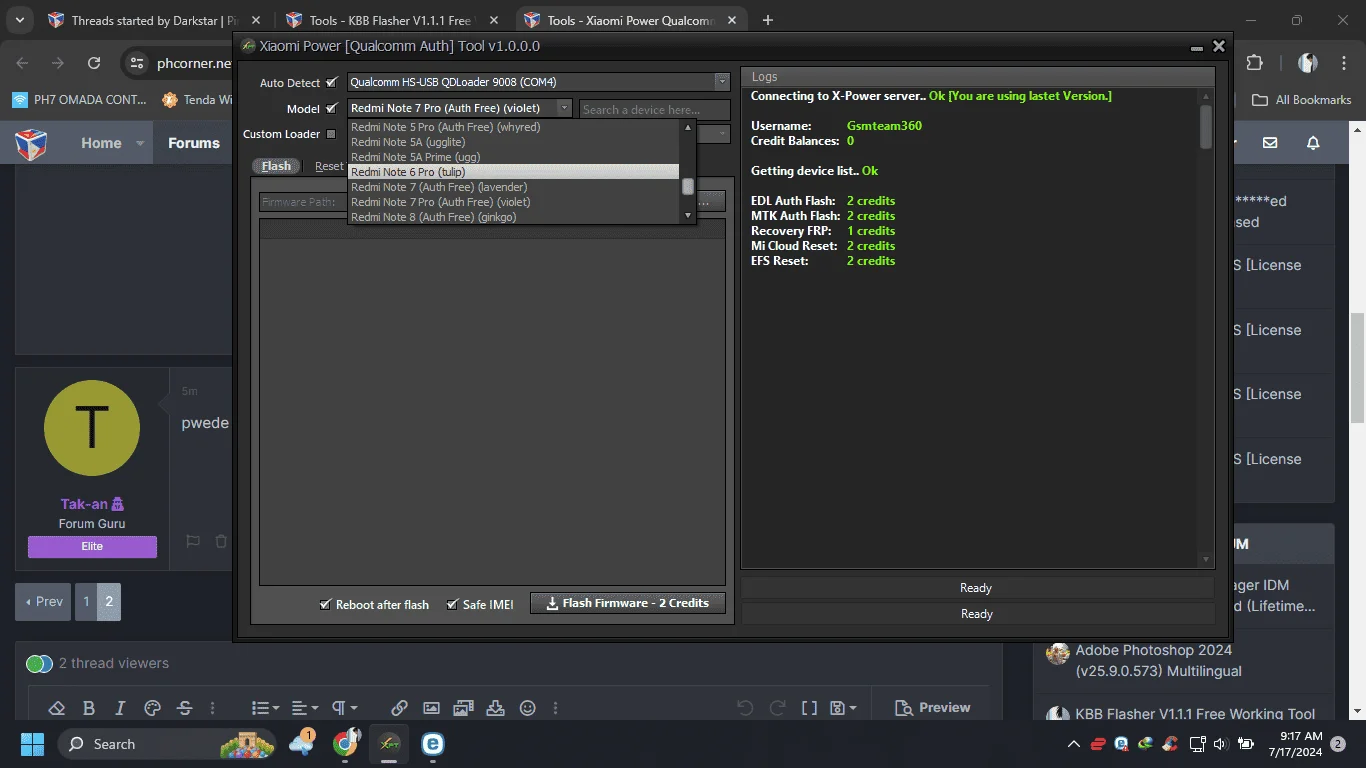Open the COM port dropdown arrow
This screenshot has height=768, width=1366.
coord(722,82)
